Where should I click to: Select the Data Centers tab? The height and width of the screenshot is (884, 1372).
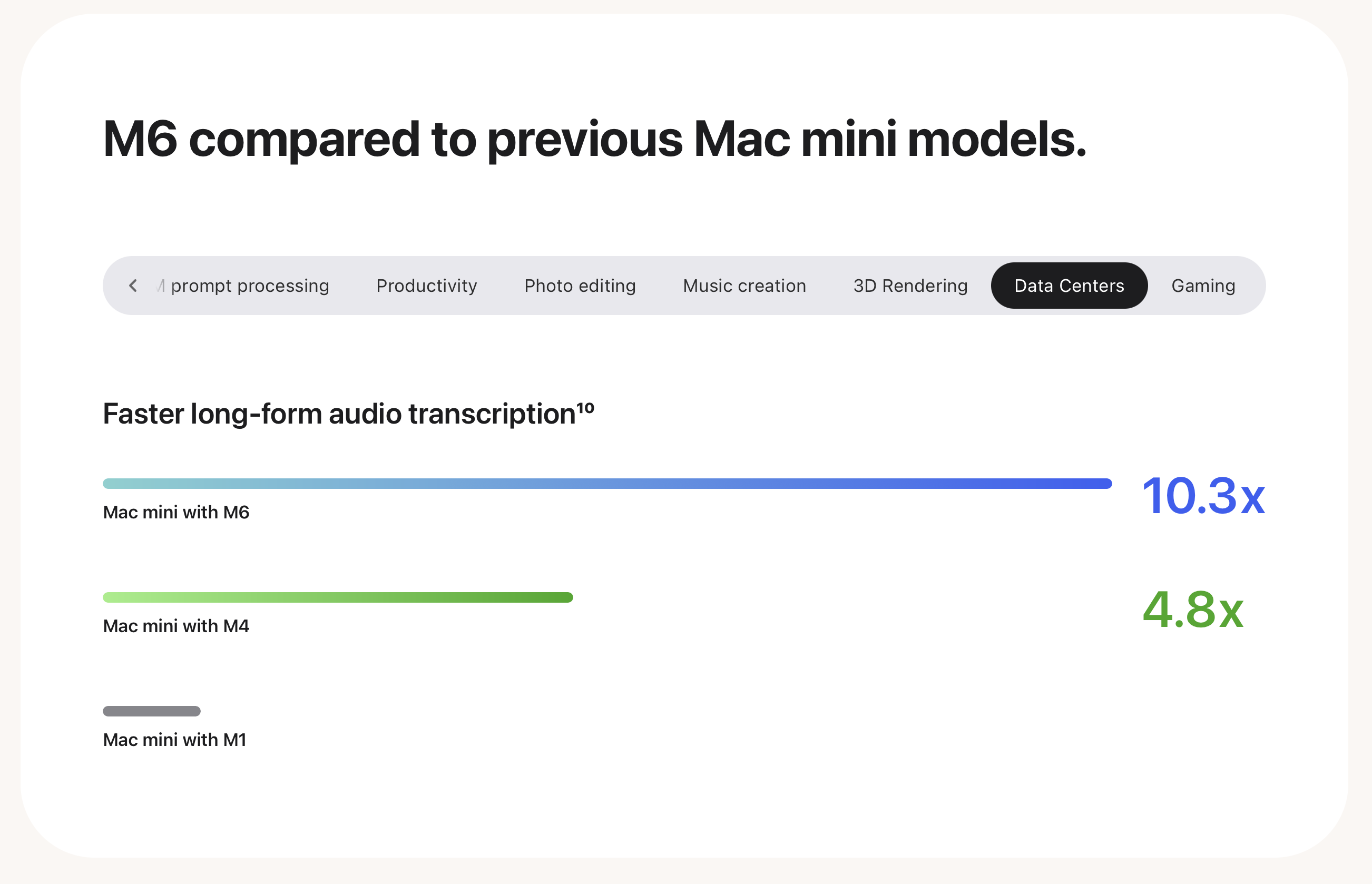tap(1069, 286)
